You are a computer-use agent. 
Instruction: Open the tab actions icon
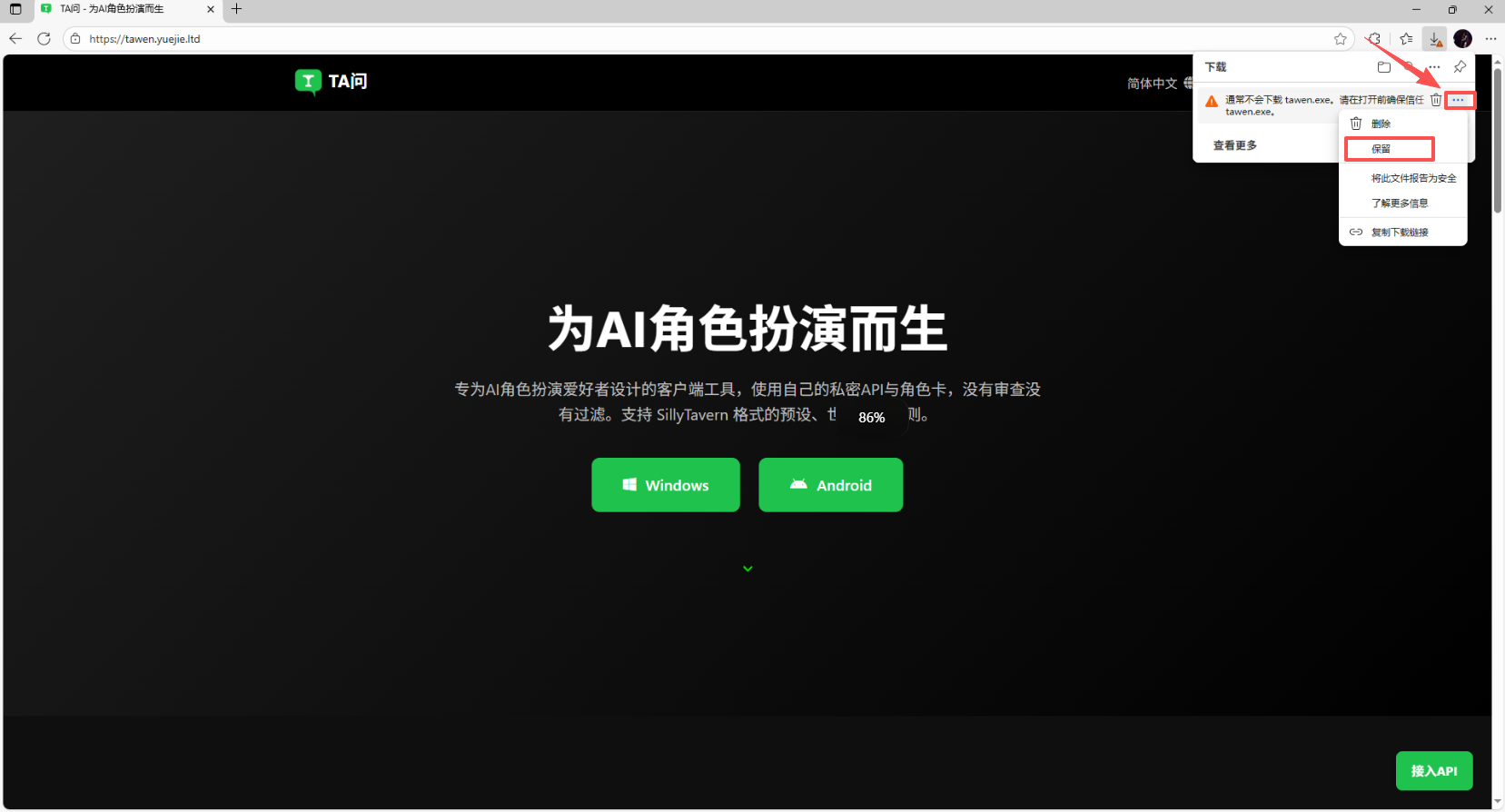pyautogui.click(x=15, y=9)
